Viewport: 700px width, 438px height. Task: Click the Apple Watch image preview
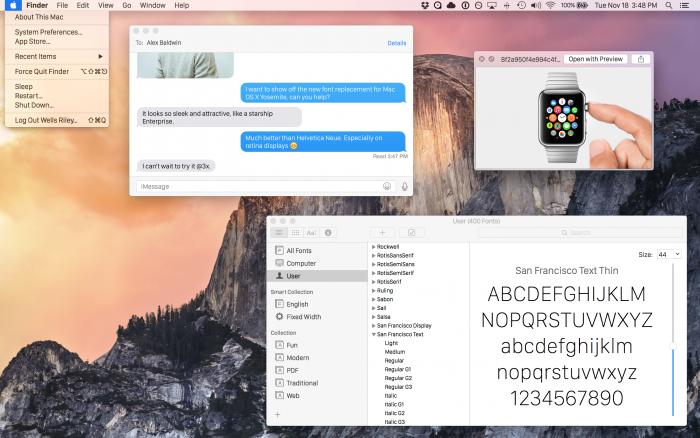coord(564,118)
